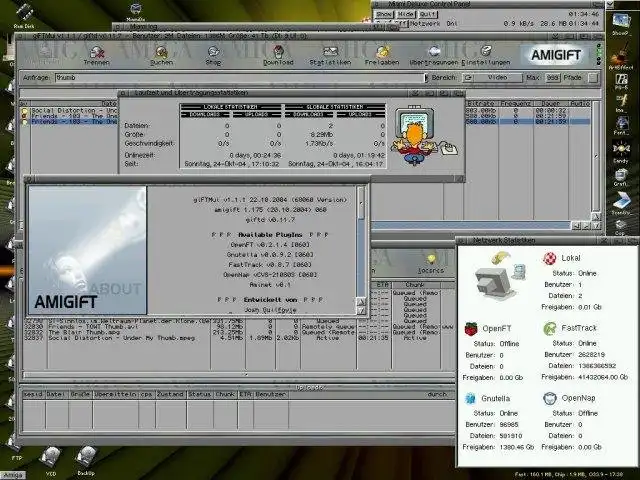
Task: Click "gIFTMui v1.1.1" version line in About
Action: coord(270,200)
